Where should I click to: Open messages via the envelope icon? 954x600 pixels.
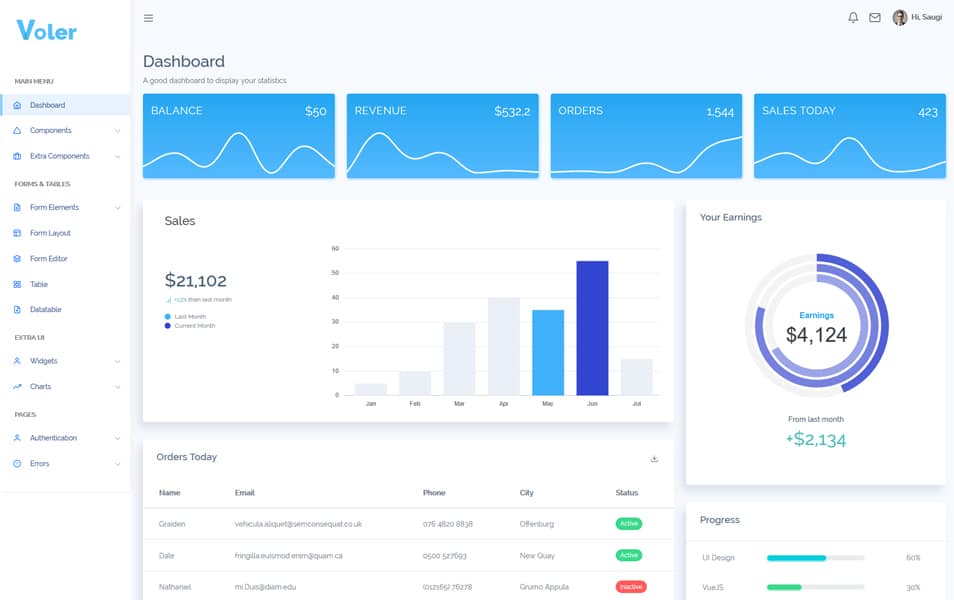(x=876, y=17)
